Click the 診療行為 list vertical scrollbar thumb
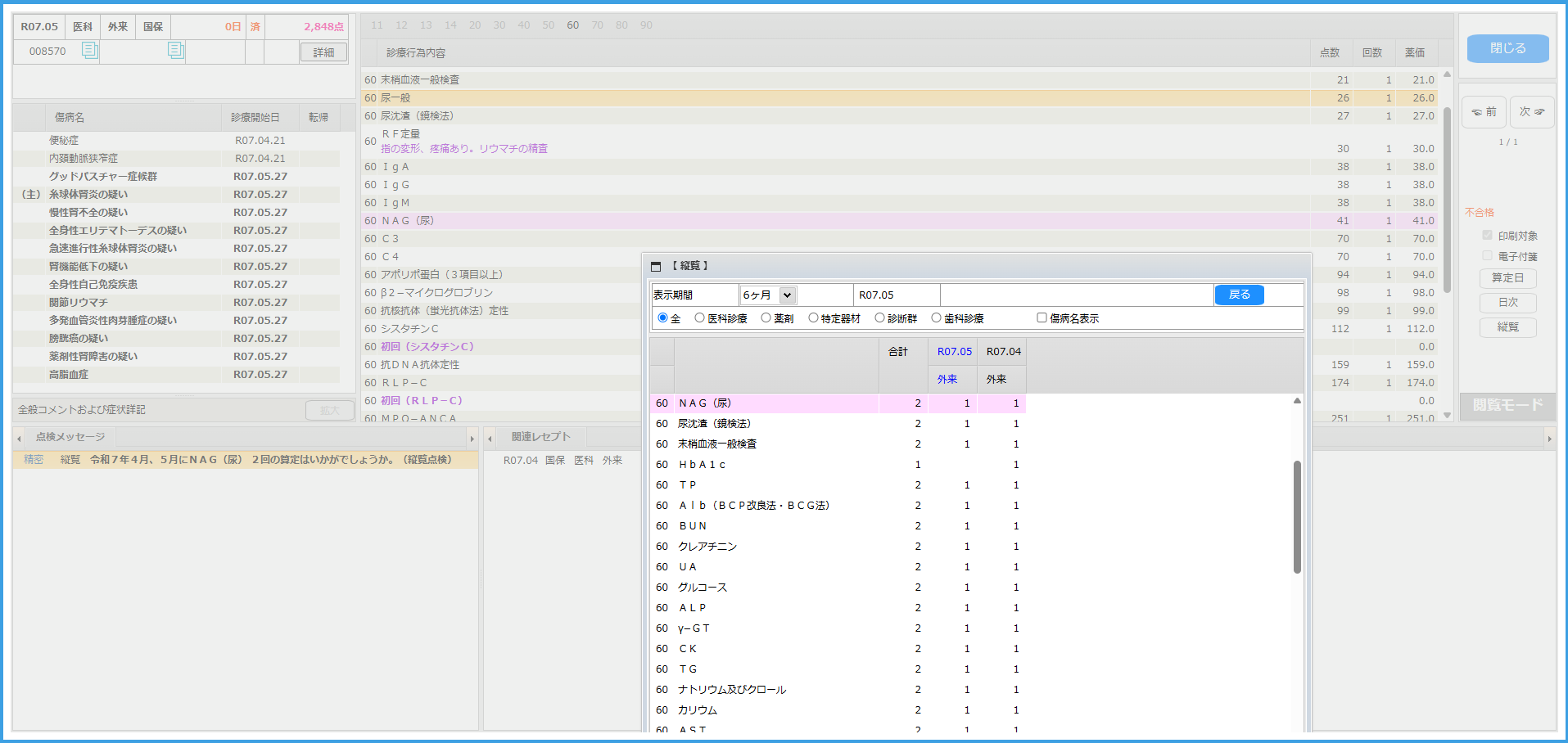Screen dimensions: 1568x743 pyautogui.click(x=1447, y=200)
